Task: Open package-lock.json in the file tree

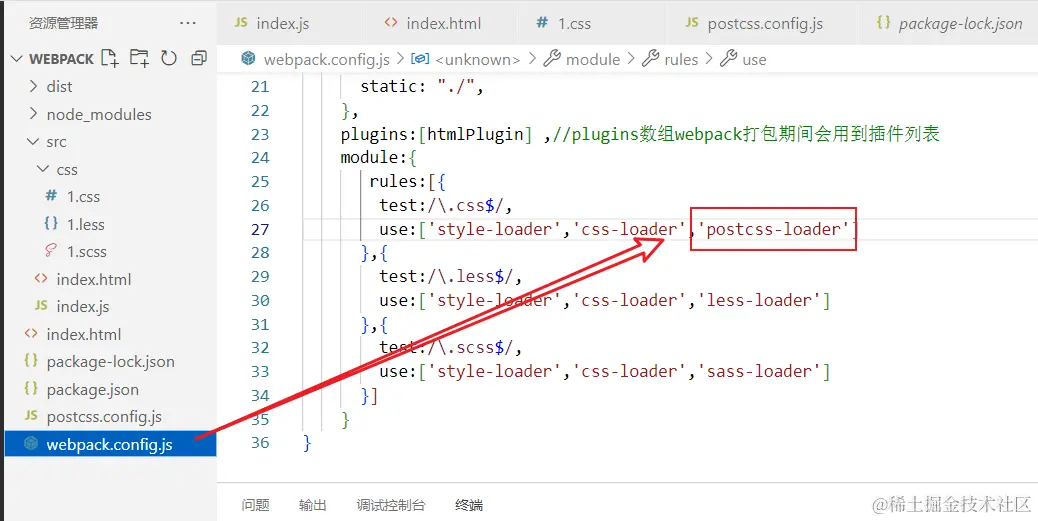Action: (x=111, y=362)
